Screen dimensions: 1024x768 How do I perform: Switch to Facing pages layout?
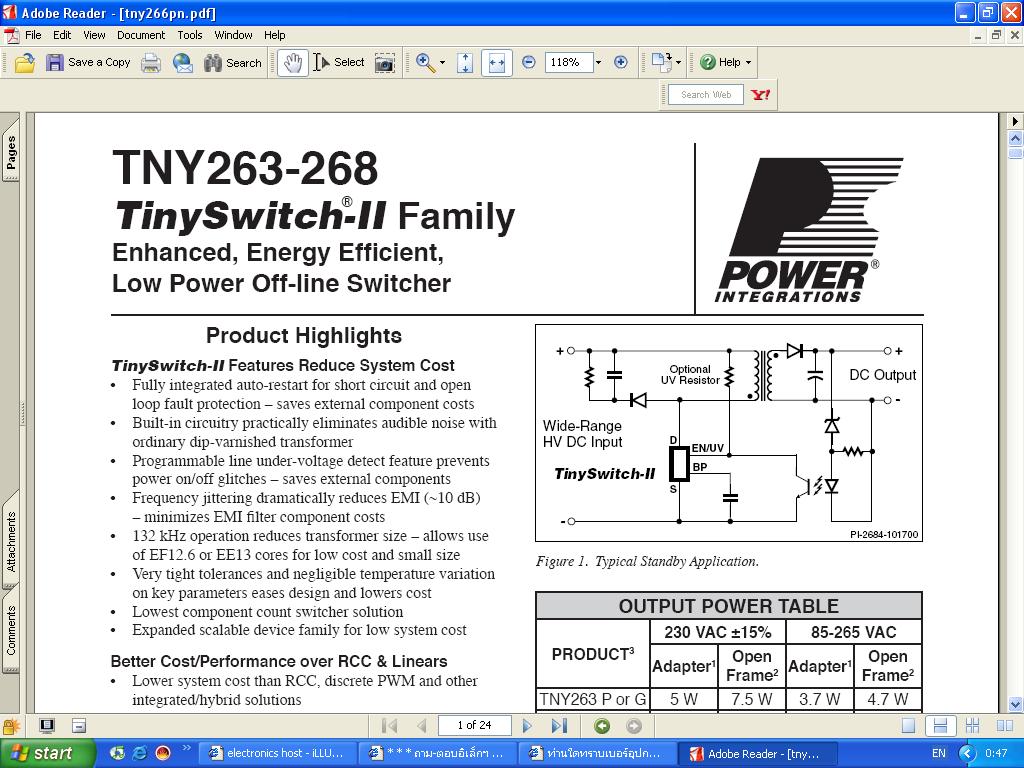pos(1005,726)
